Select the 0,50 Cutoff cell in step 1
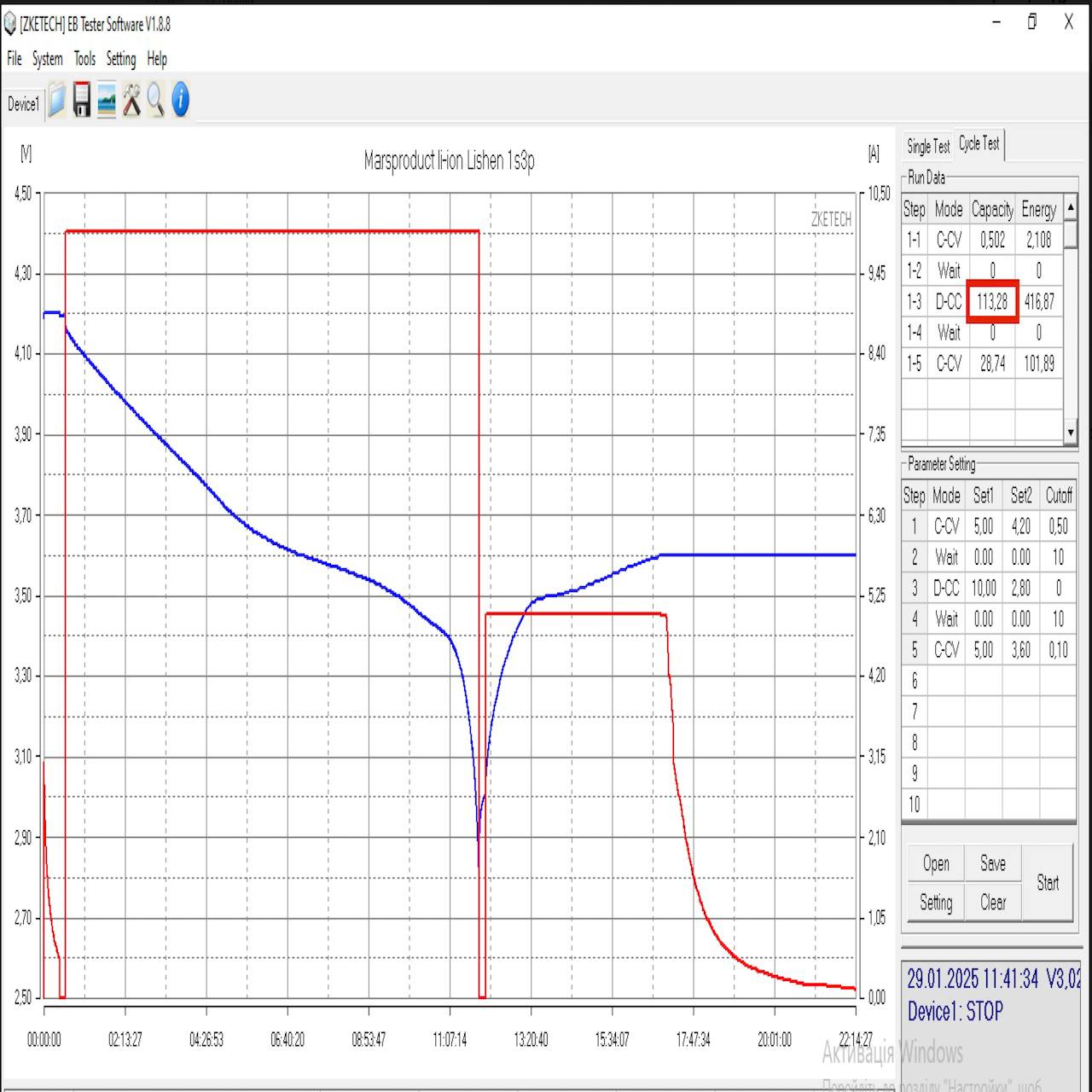This screenshot has height=1092, width=1092. [x=1059, y=526]
